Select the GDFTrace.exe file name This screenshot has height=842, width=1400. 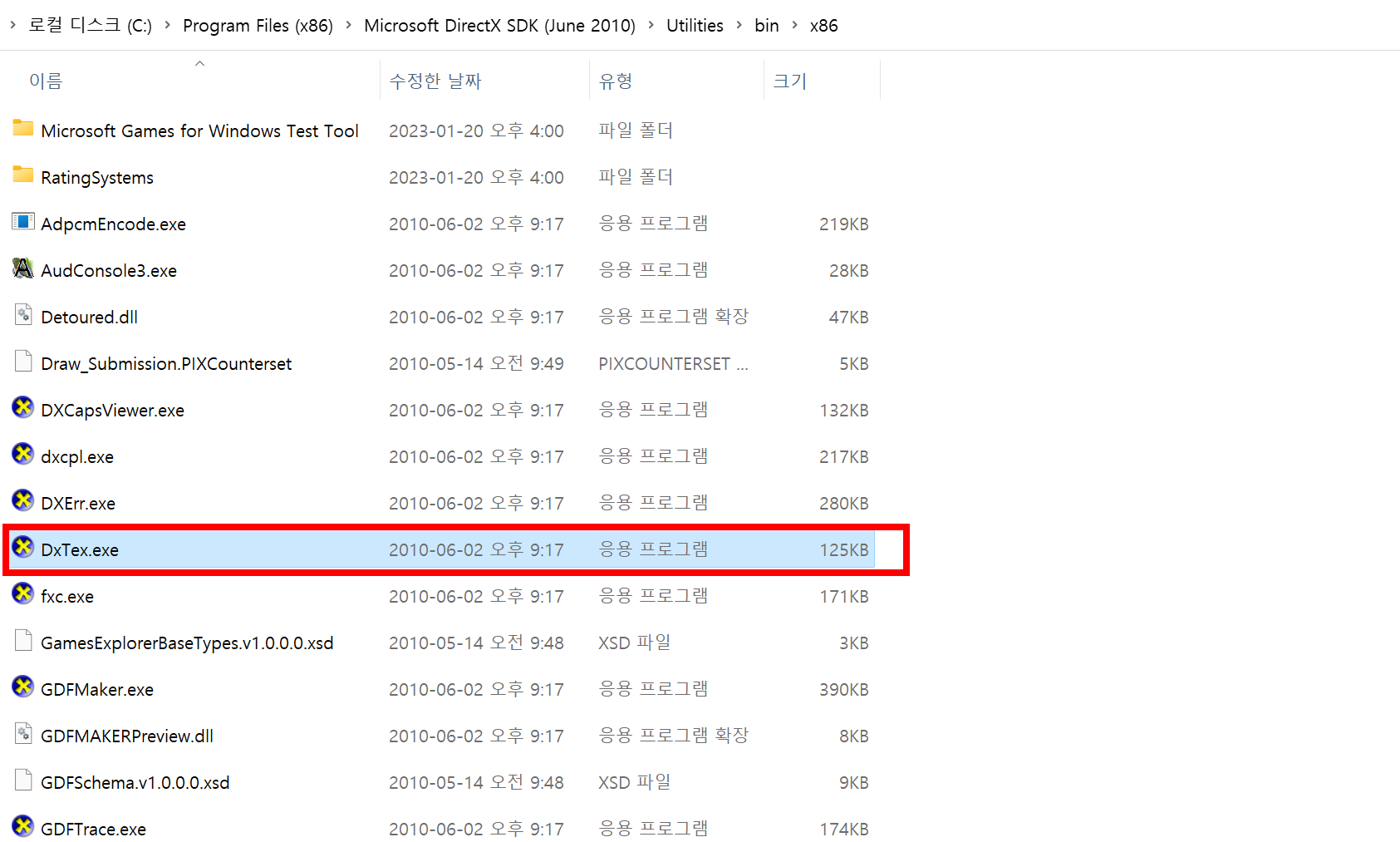click(x=93, y=829)
